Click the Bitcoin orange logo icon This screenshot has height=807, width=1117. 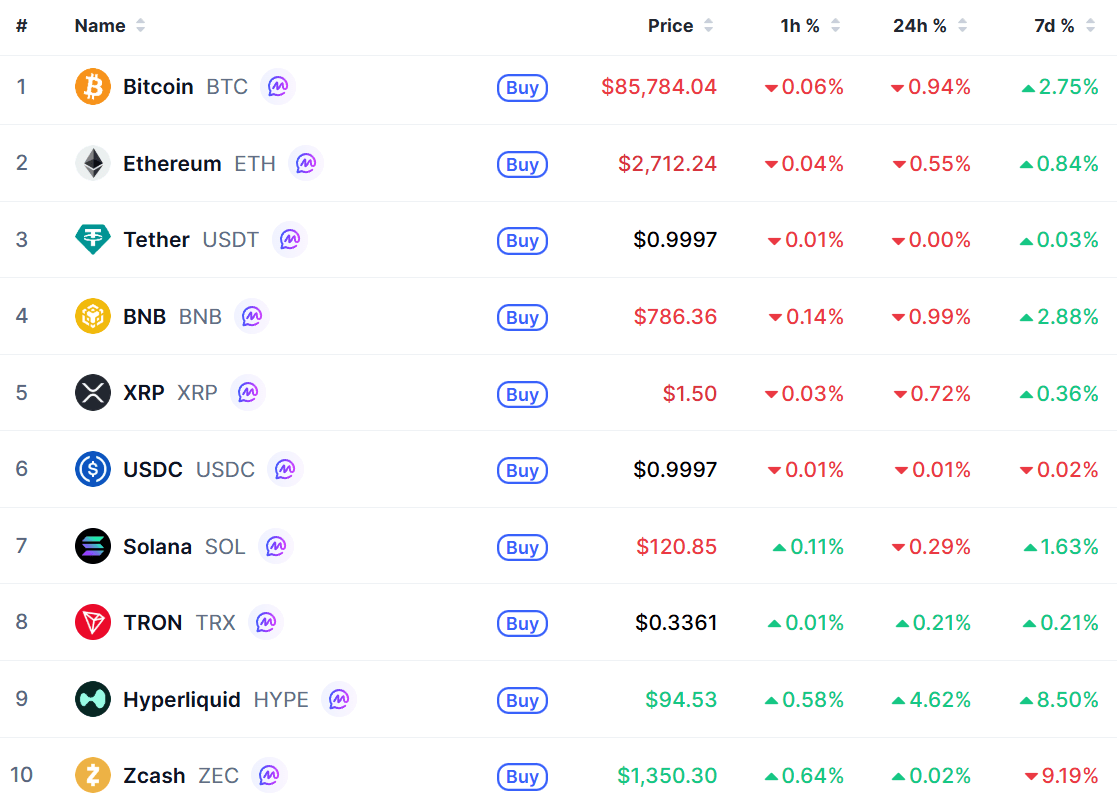93,87
